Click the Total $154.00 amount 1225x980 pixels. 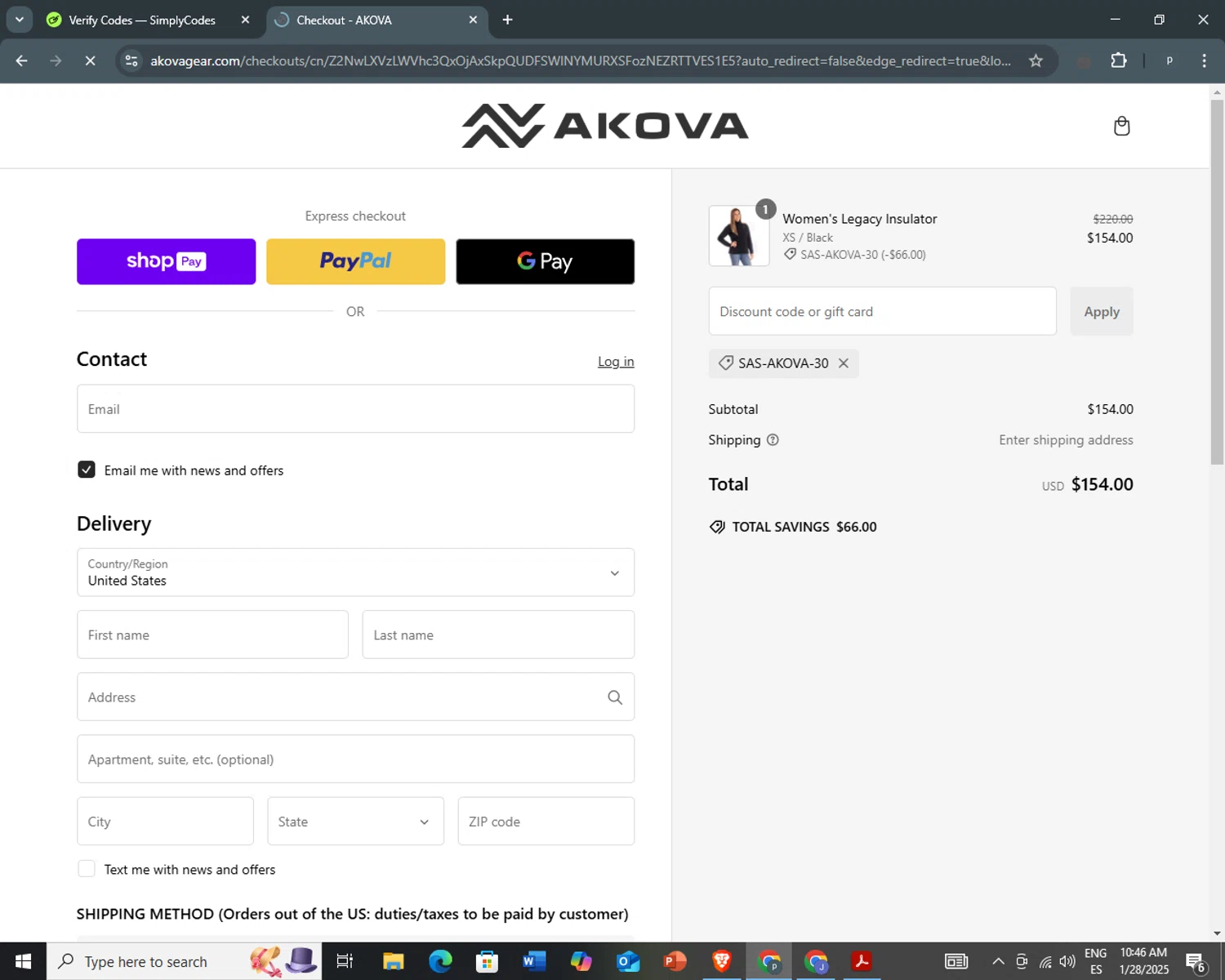1102,484
